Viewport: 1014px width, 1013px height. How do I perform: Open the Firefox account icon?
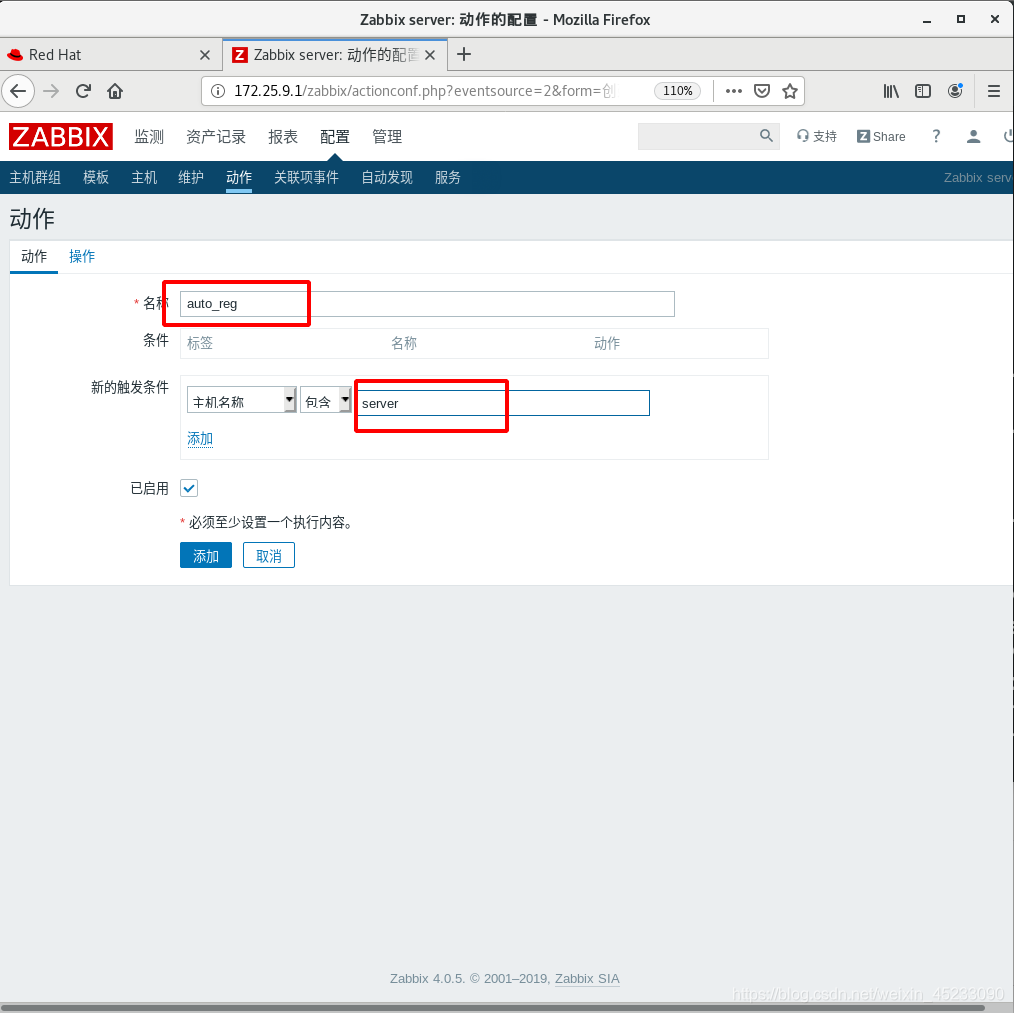click(955, 91)
